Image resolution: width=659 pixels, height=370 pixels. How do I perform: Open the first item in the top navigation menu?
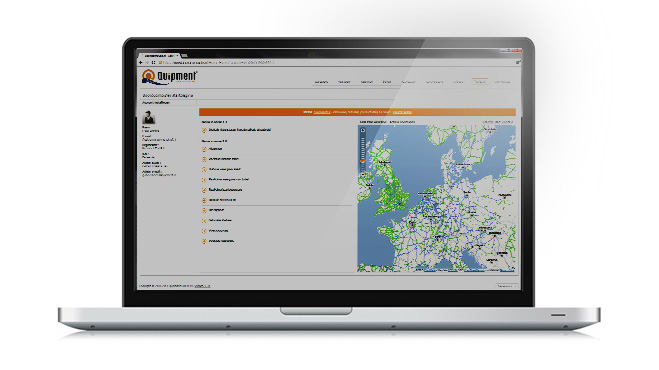coord(321,82)
